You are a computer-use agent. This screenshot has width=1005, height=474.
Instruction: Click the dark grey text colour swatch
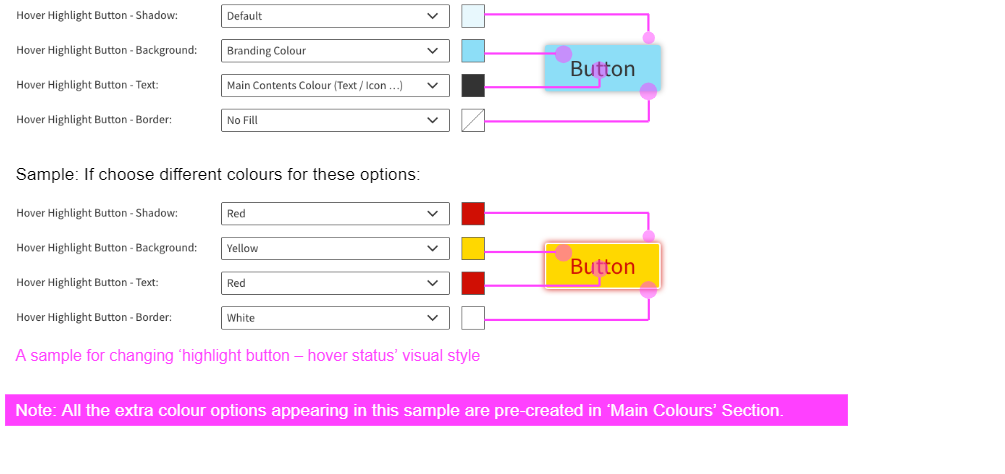click(473, 86)
